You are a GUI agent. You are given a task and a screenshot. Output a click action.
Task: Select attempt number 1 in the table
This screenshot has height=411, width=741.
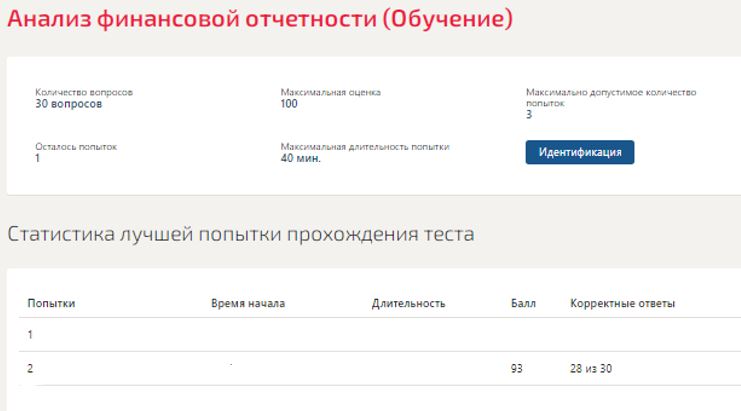31,335
